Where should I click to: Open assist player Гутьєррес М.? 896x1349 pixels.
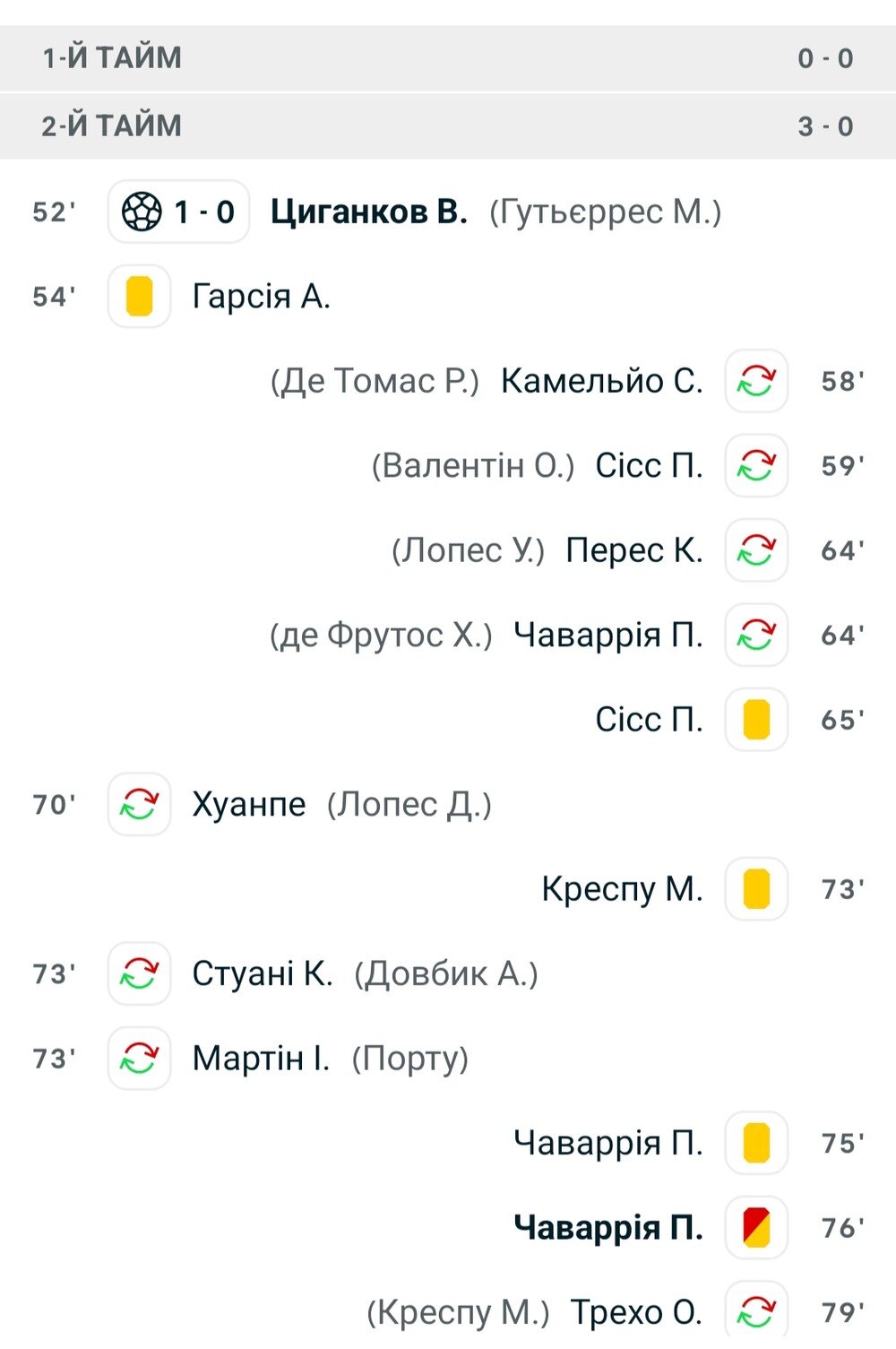(x=606, y=212)
